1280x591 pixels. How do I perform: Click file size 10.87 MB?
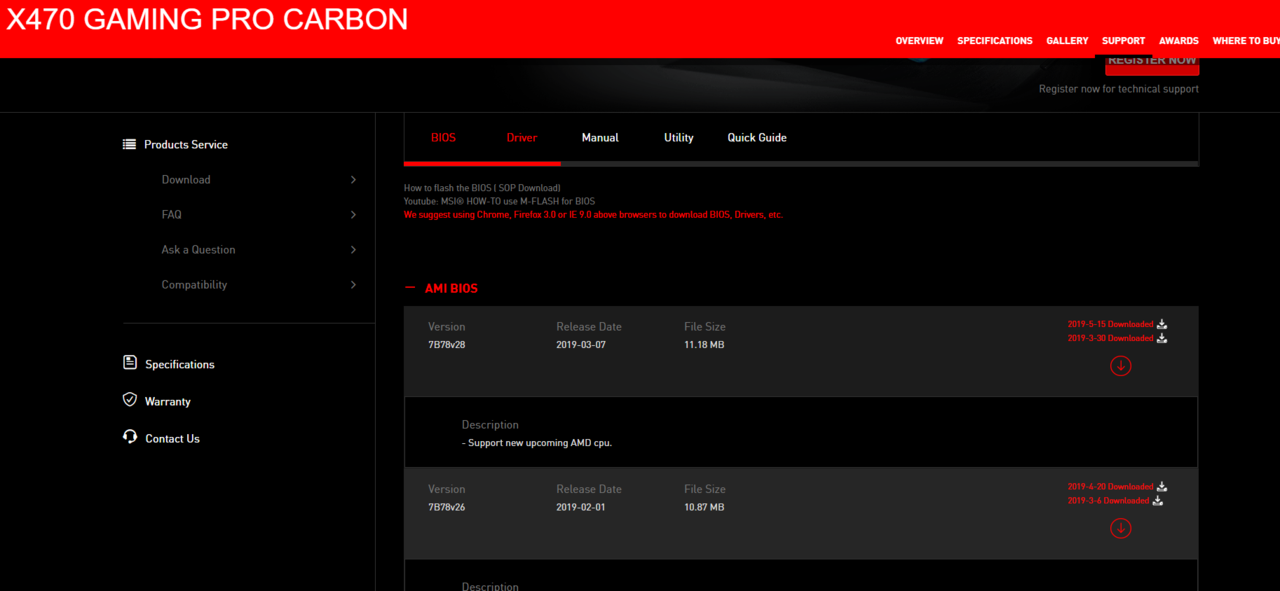coord(704,507)
